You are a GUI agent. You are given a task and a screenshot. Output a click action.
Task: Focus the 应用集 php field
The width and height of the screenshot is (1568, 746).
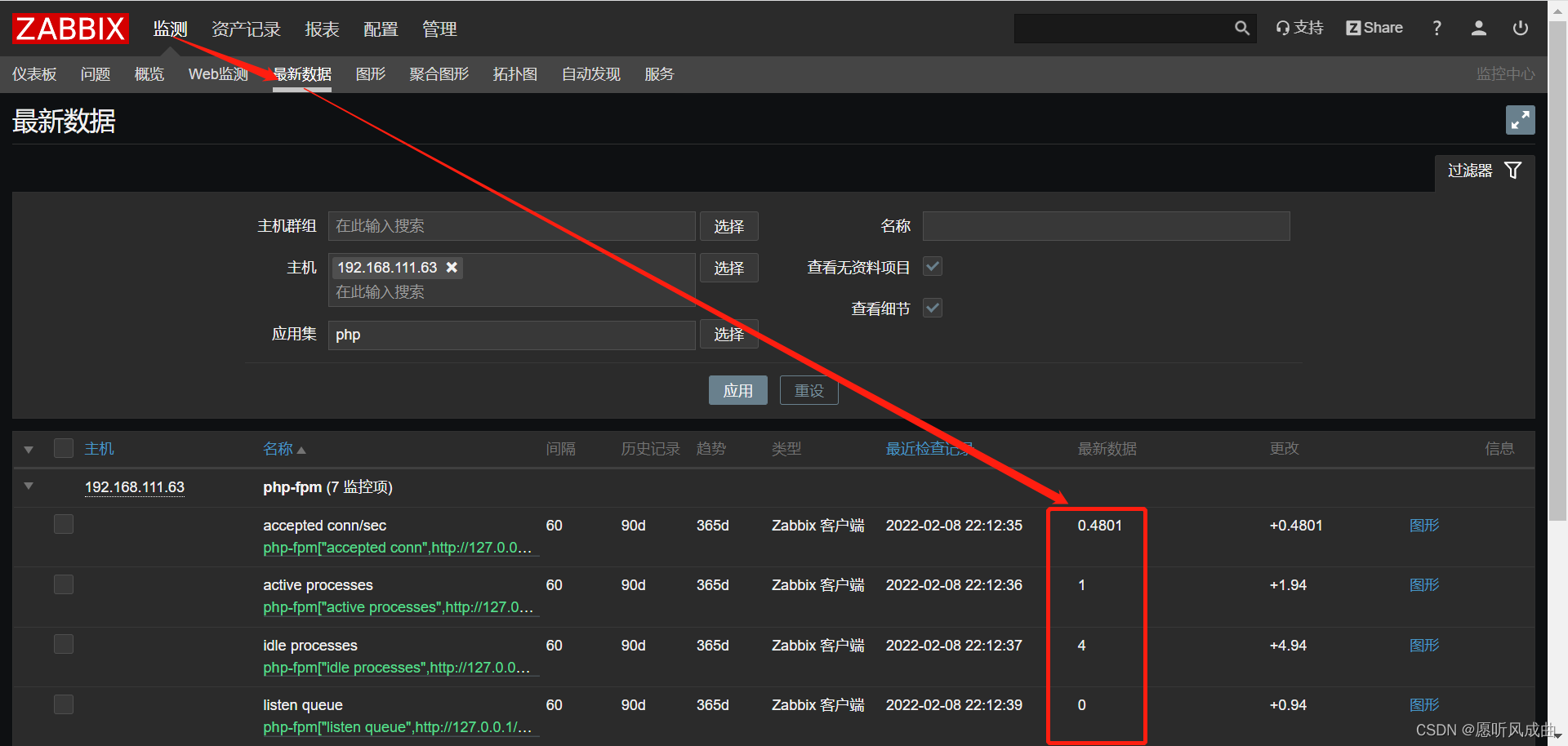[512, 335]
